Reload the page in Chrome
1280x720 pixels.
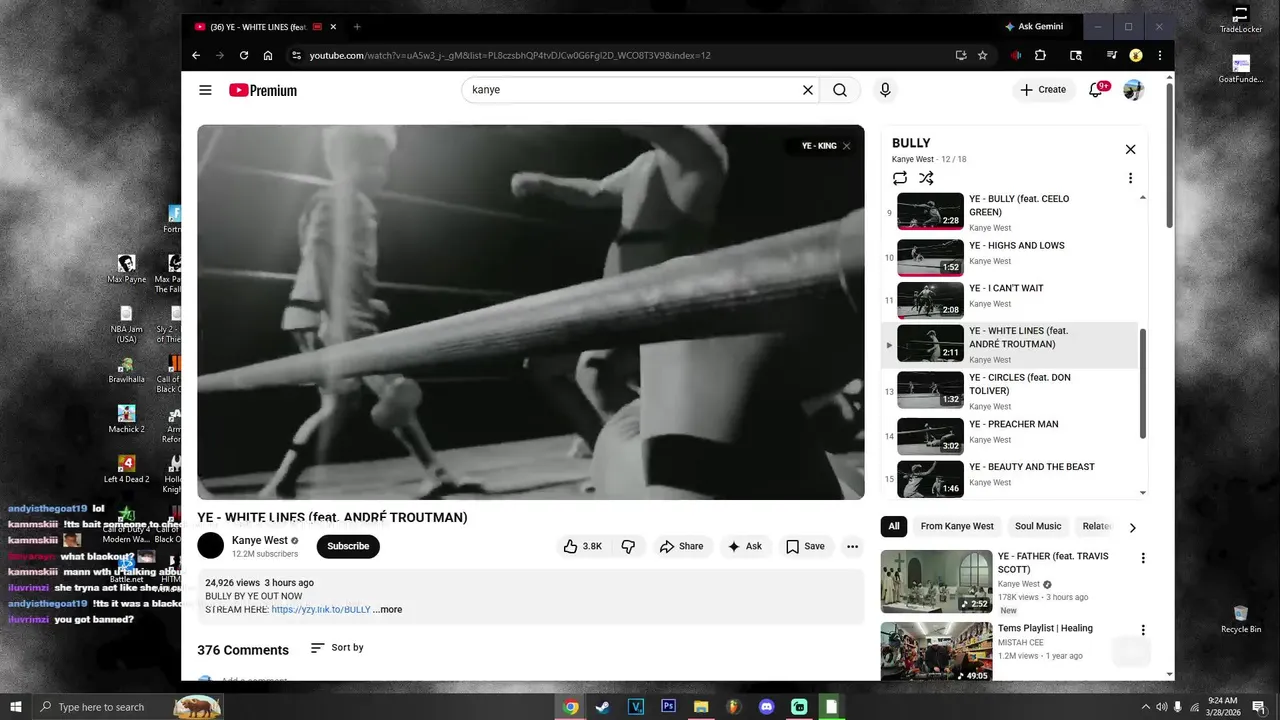243,55
